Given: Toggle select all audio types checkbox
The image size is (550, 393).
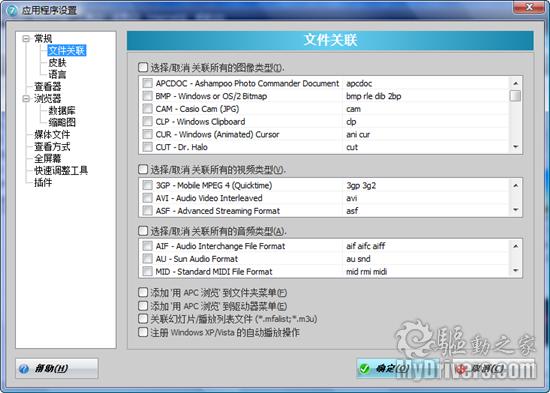Looking at the screenshot, I should click(143, 231).
